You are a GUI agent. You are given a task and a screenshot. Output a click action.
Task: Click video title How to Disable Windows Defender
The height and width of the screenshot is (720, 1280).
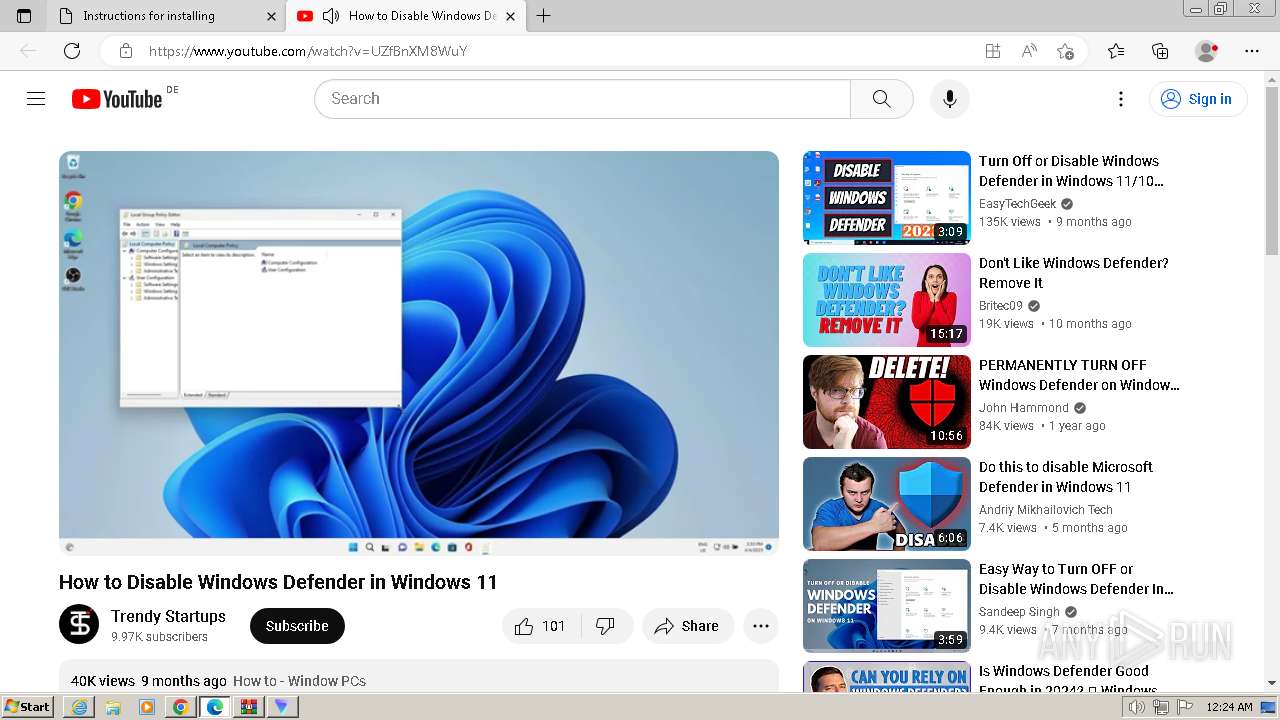(278, 582)
